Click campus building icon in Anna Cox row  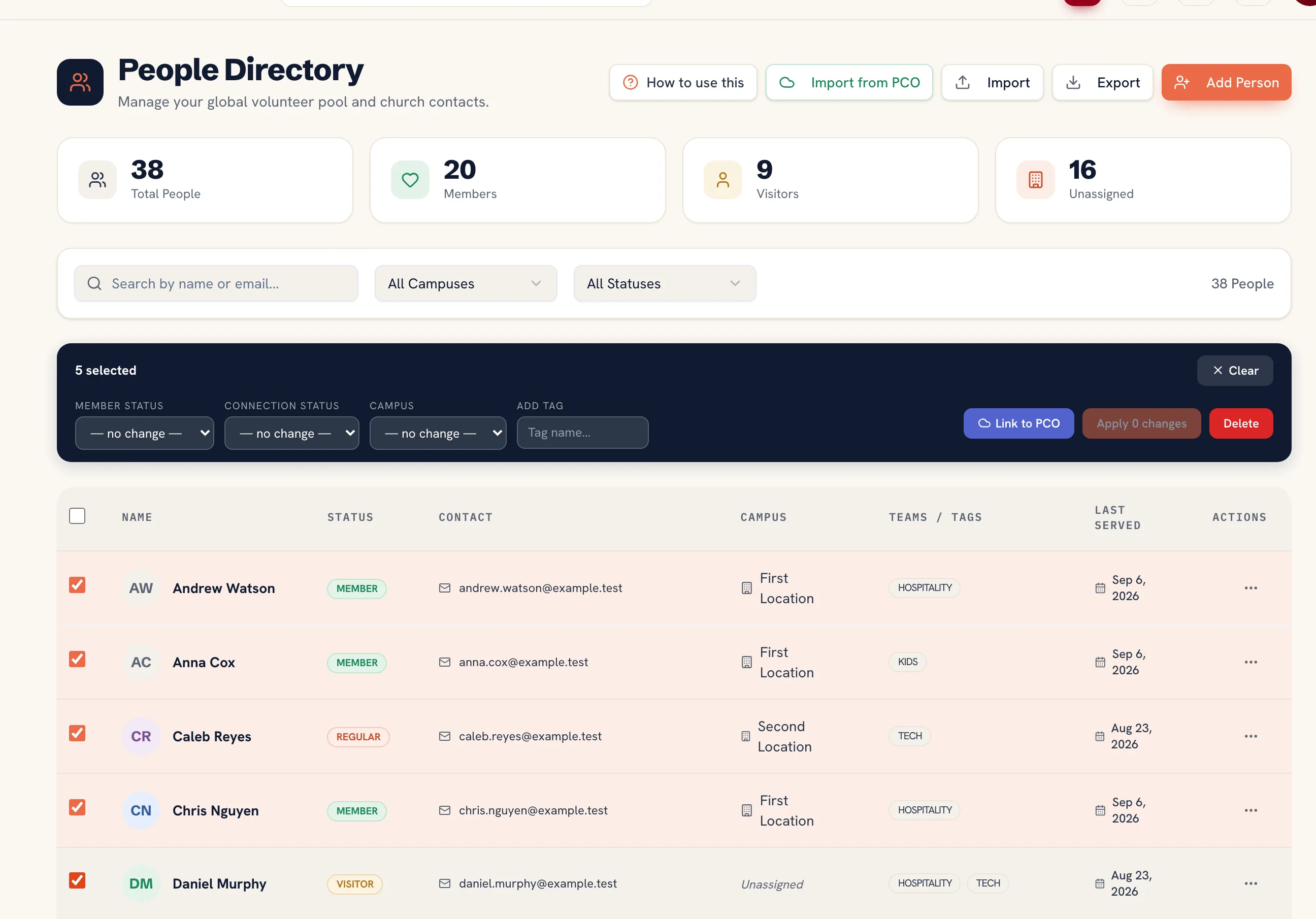(x=746, y=662)
